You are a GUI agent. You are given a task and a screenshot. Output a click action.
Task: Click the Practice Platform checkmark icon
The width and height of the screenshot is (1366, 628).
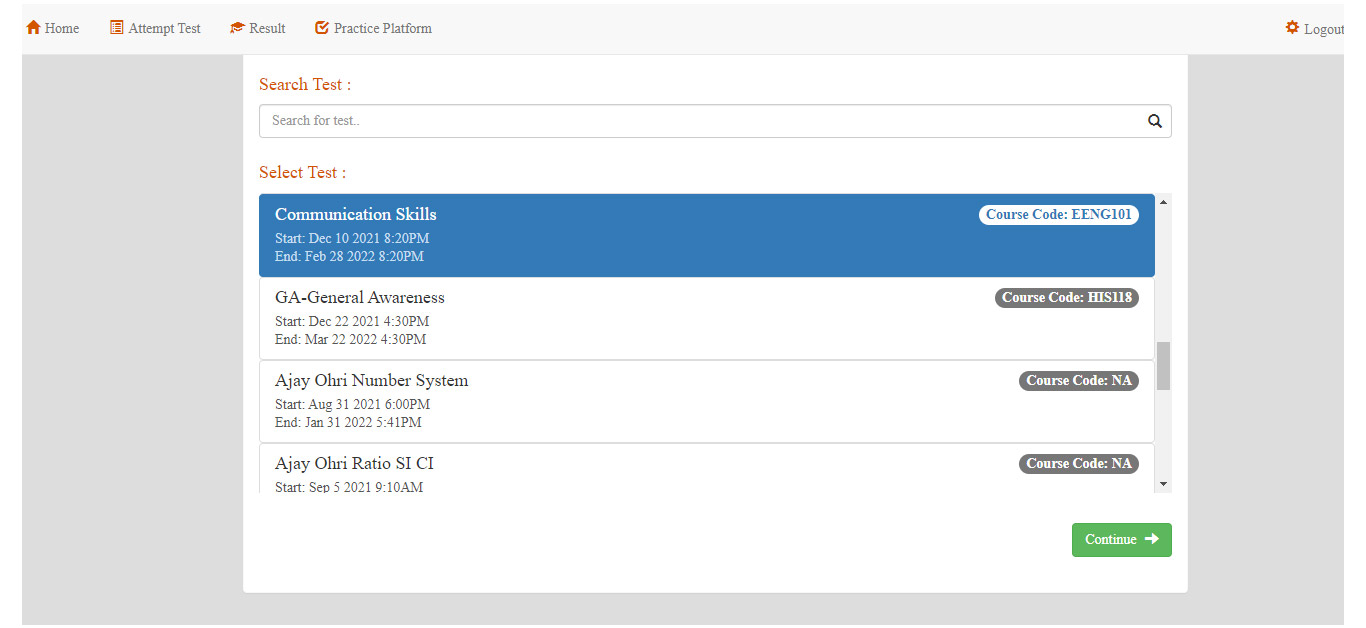(322, 28)
